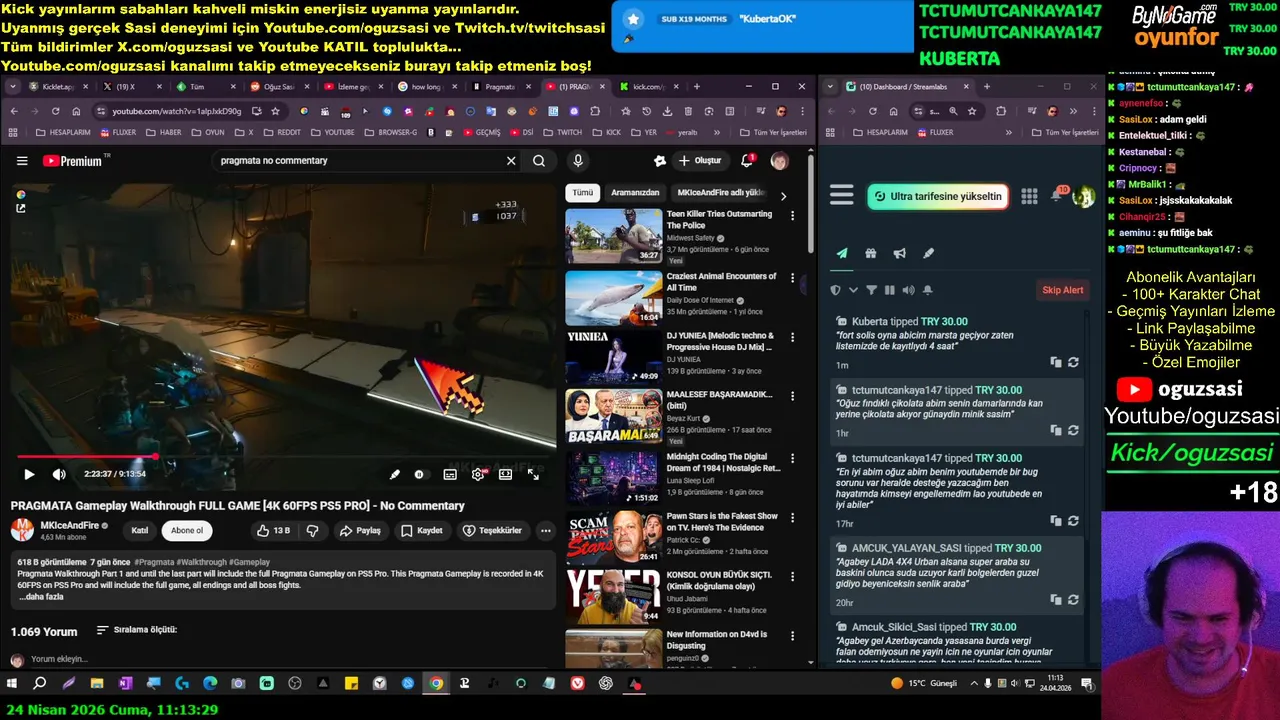The height and width of the screenshot is (720, 1280).
Task: Select the Streamlabs gift tab icon
Action: [871, 254]
